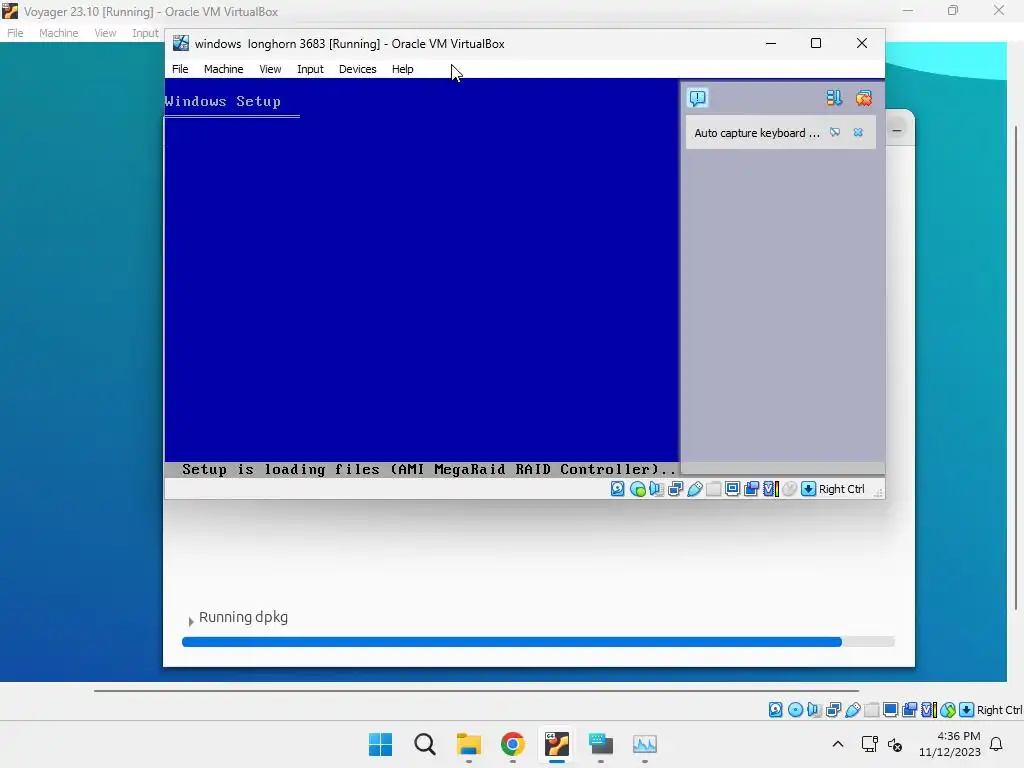This screenshot has width=1024, height=768.
Task: Click CPU virtualization indicator in Longhorn status bar
Action: click(x=771, y=489)
